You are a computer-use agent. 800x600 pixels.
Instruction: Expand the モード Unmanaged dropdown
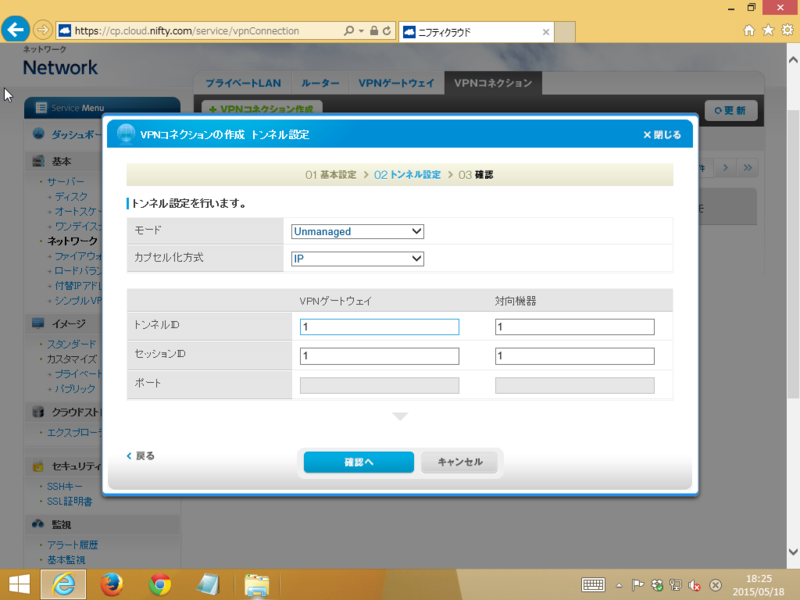[x=357, y=232]
